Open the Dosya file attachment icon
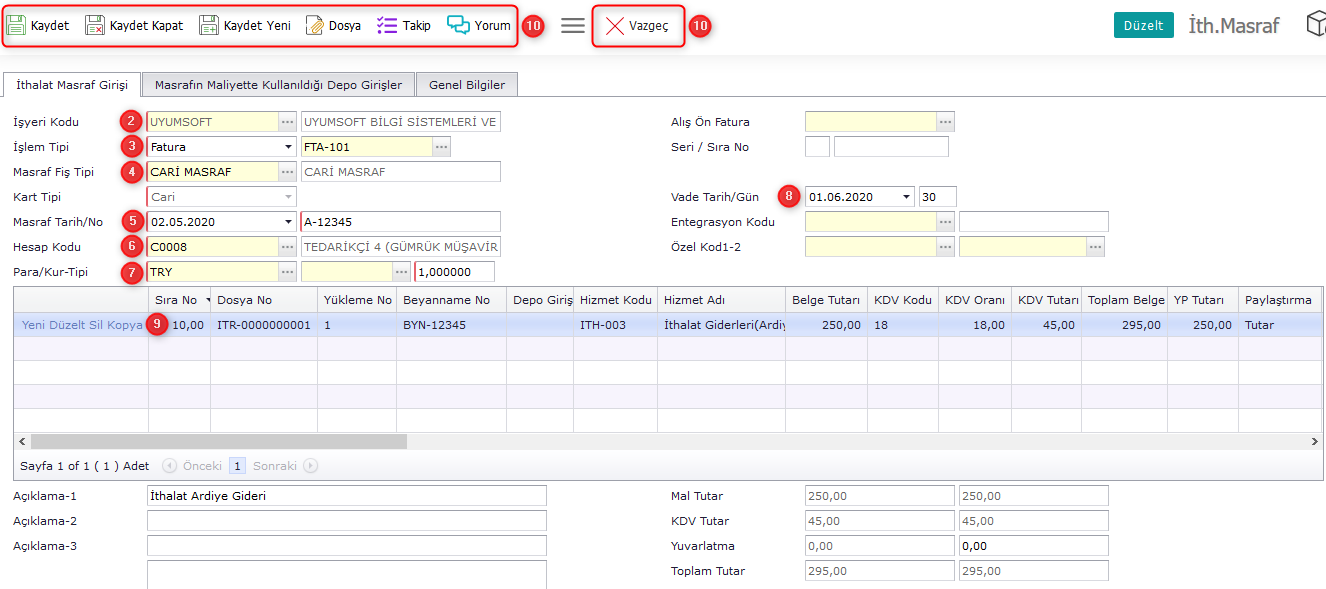The width and height of the screenshot is (1326, 589). [x=315, y=26]
